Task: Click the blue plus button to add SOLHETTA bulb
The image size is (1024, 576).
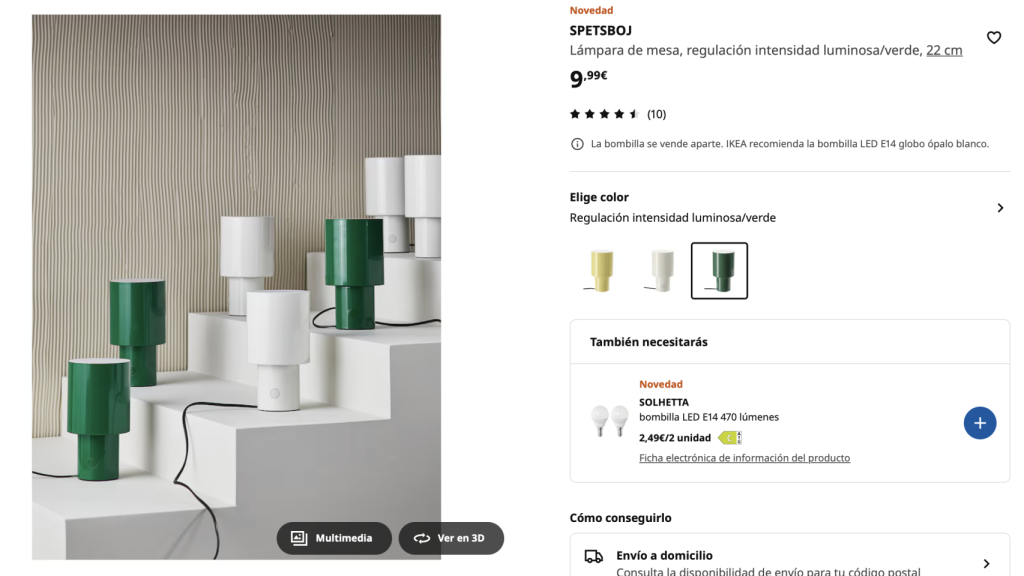Action: [x=979, y=423]
